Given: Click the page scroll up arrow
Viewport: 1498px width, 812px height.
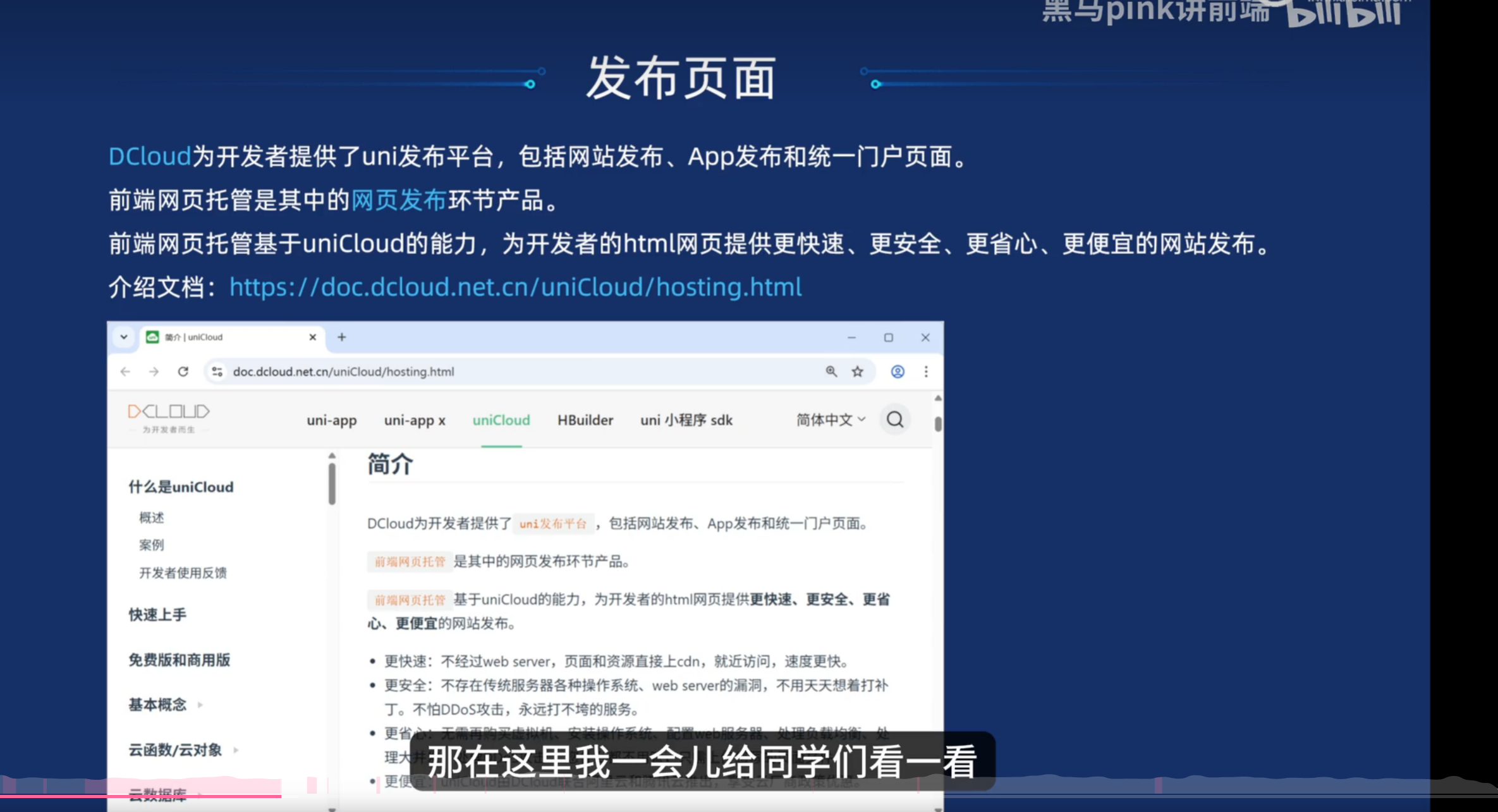Looking at the screenshot, I should coord(938,398).
